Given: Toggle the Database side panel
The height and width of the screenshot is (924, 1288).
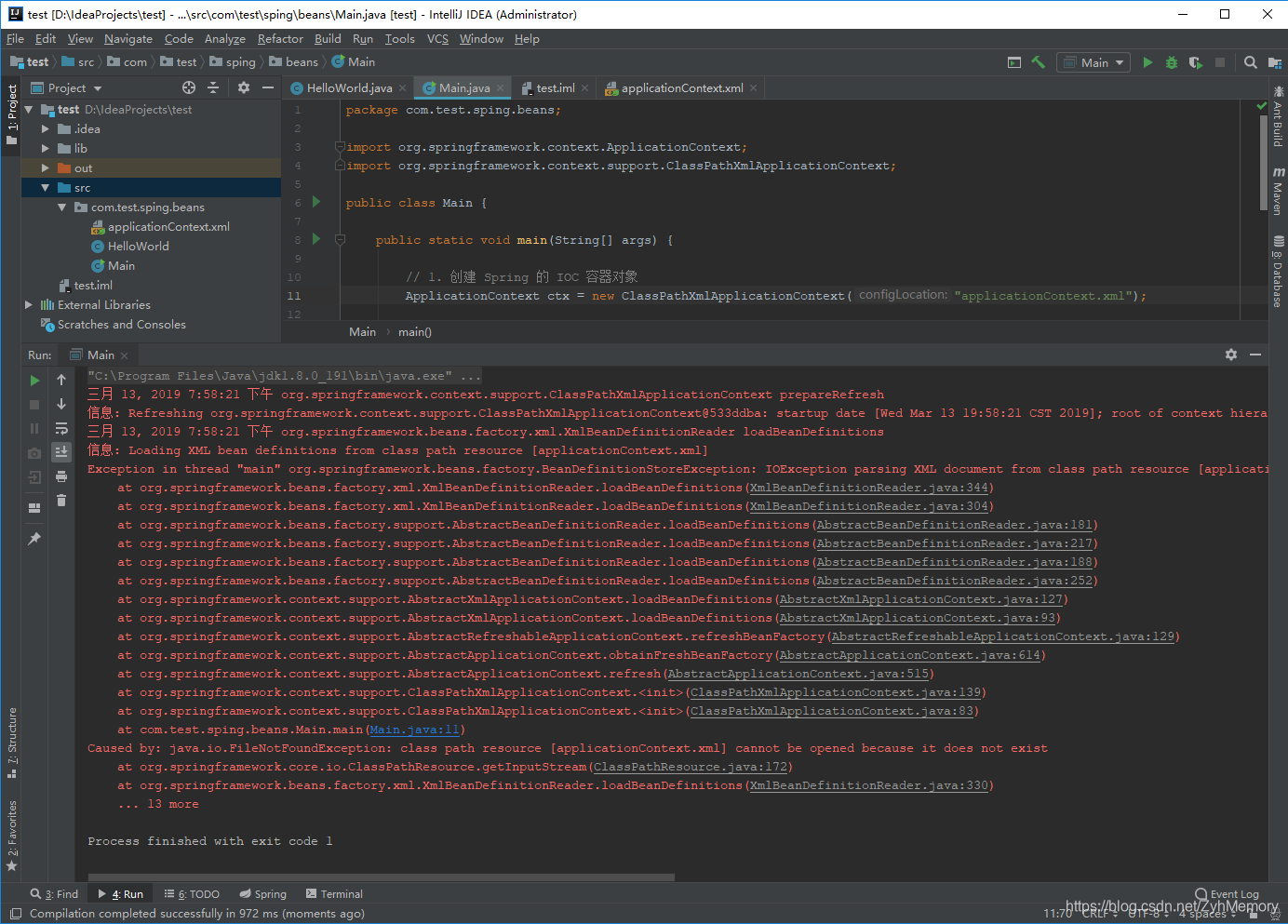Looking at the screenshot, I should click(x=1279, y=271).
